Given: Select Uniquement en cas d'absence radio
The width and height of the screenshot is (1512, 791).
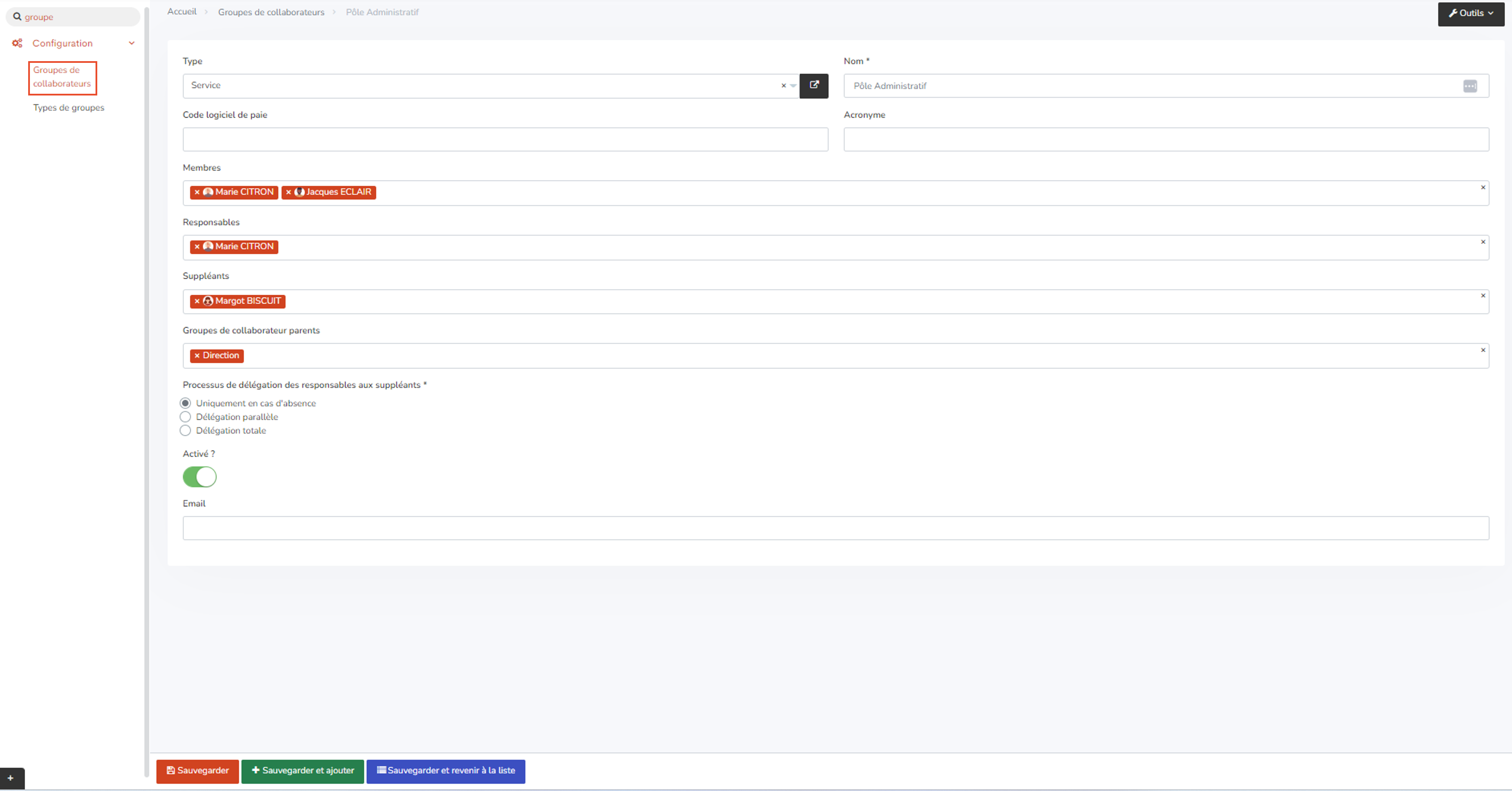Looking at the screenshot, I should tap(186, 403).
